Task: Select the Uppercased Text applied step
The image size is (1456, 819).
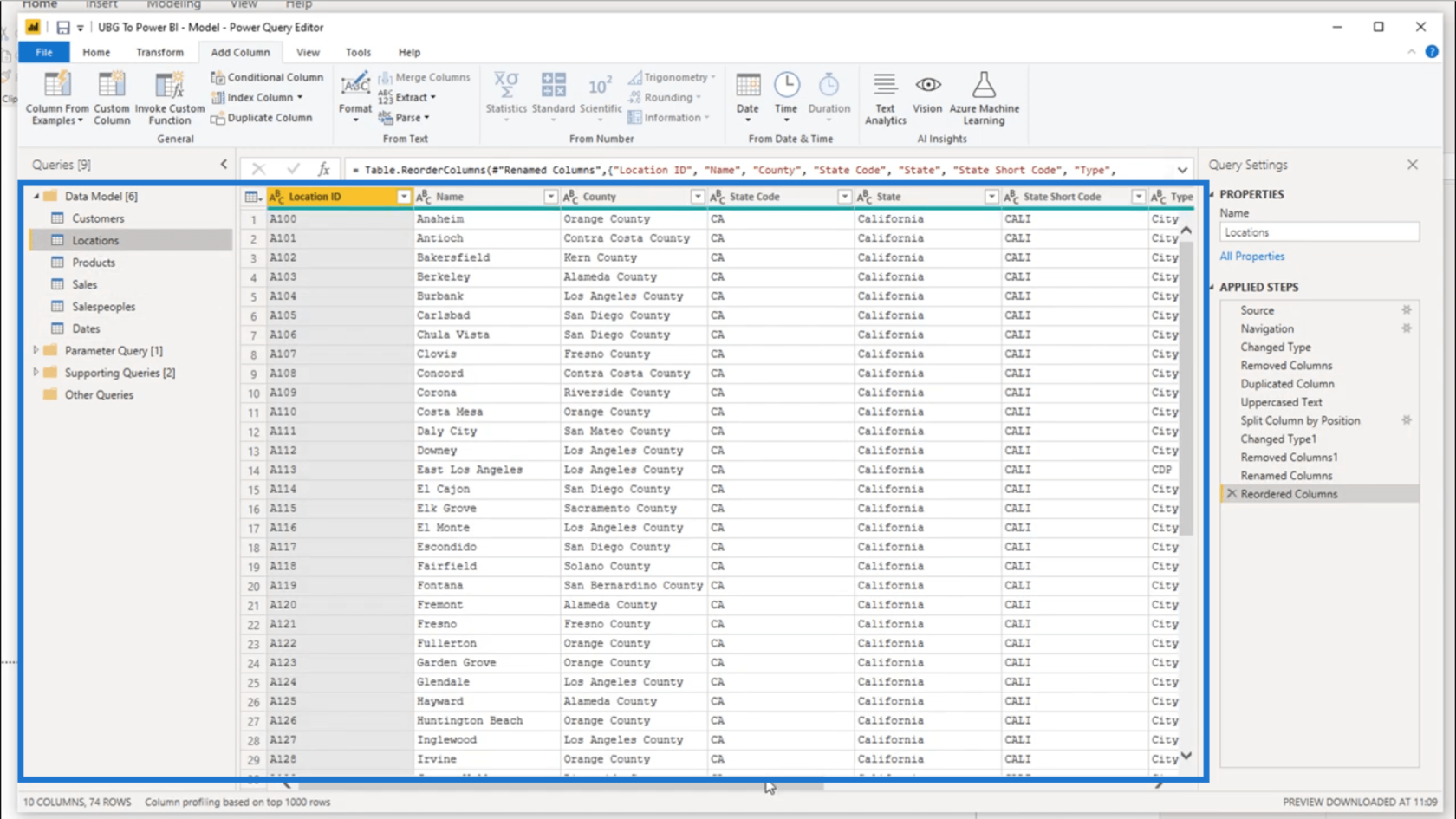Action: [1281, 402]
